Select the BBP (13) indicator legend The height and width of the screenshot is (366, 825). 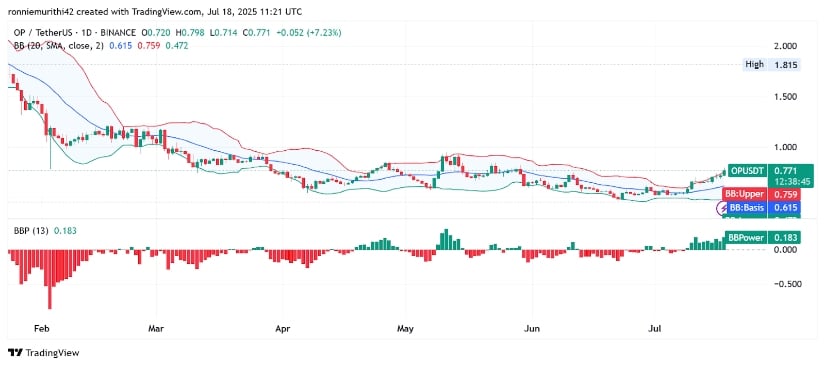coord(31,230)
